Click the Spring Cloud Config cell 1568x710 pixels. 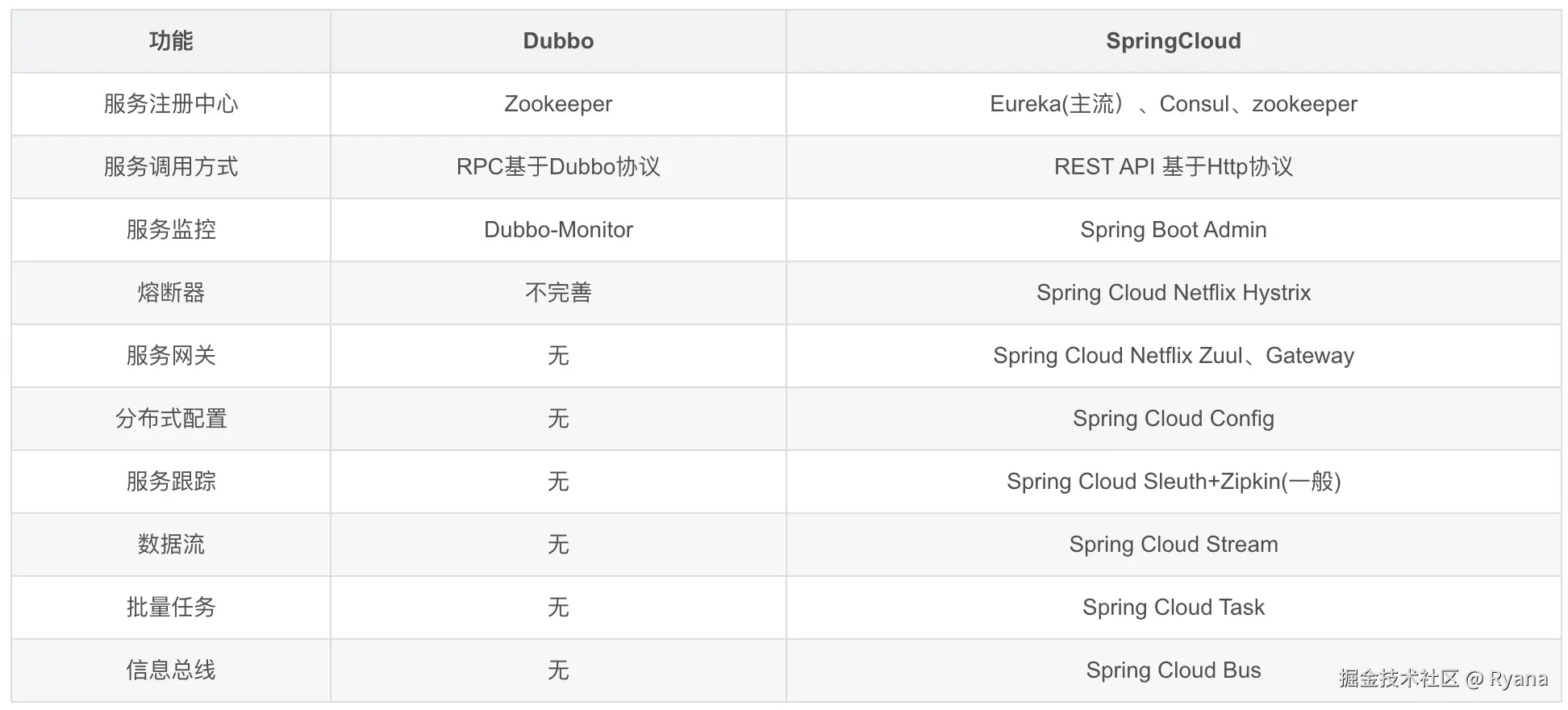(x=1173, y=419)
